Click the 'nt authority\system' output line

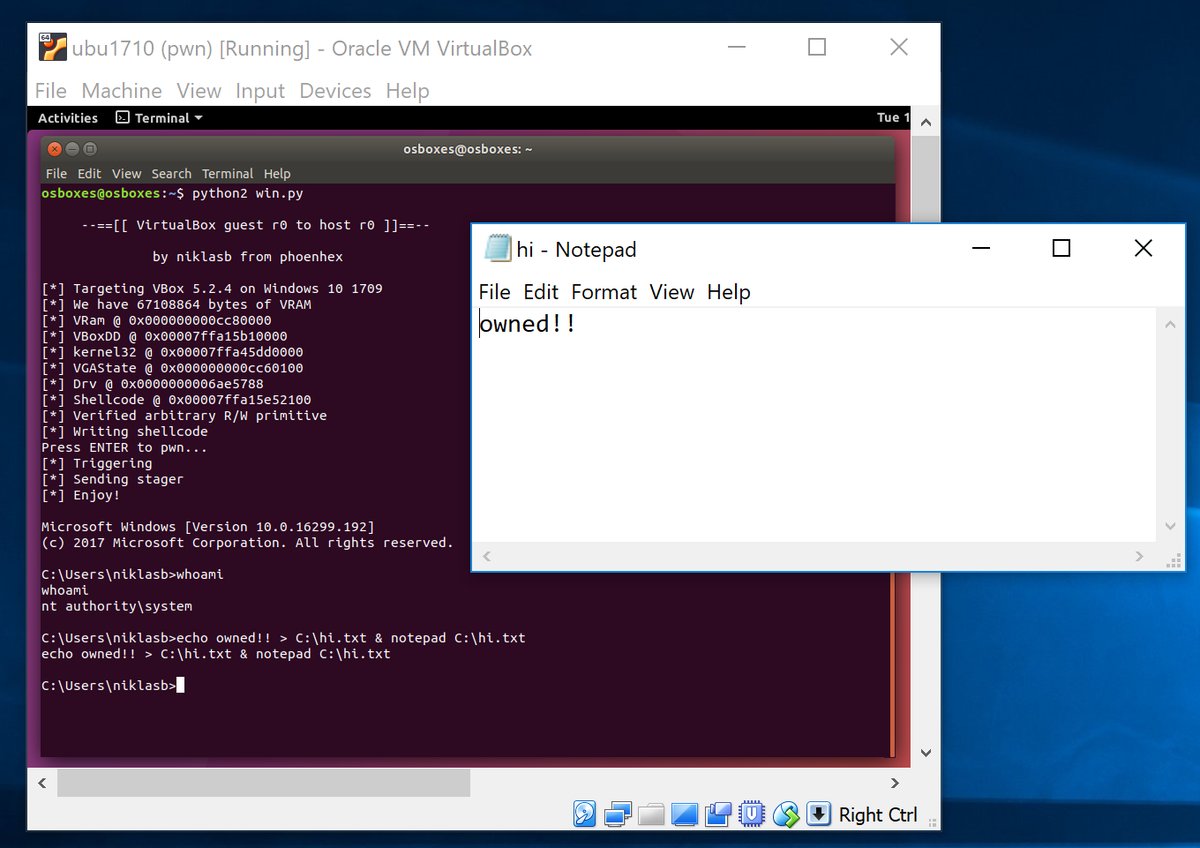pos(117,606)
